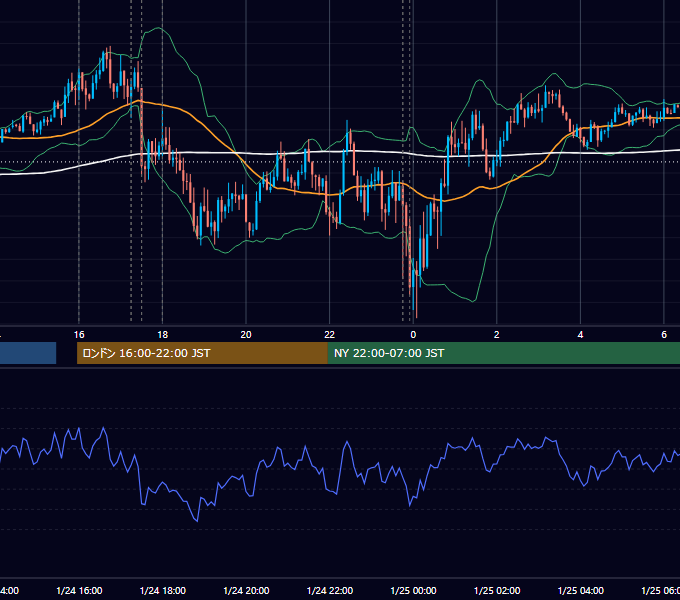Click hour label 0 on chart axis
680x600 pixels.
[x=413, y=335]
